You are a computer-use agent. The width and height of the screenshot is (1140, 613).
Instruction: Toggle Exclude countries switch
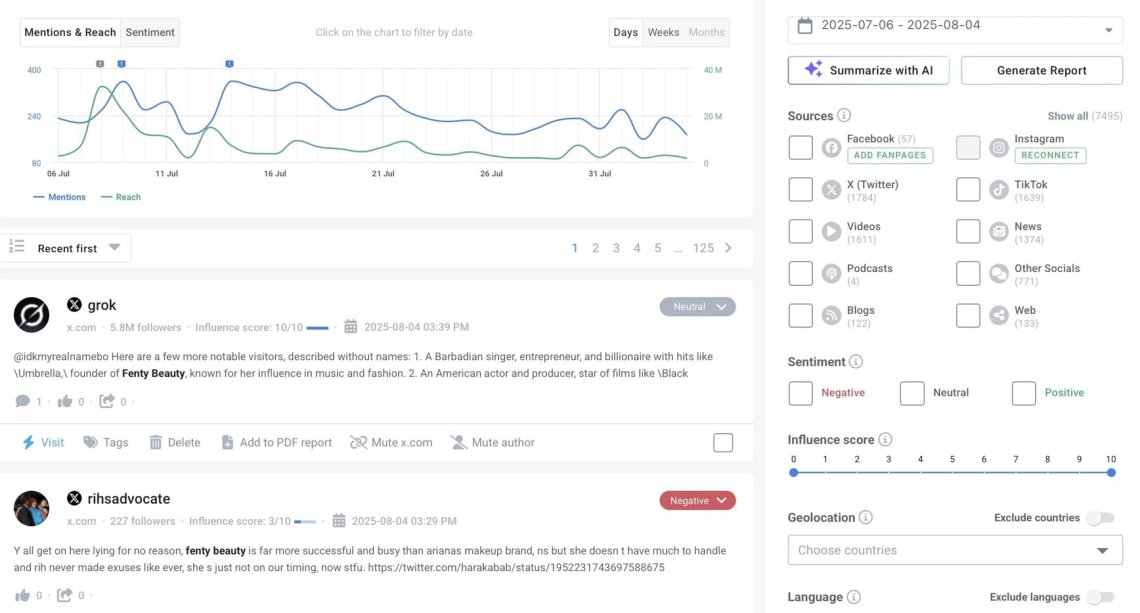point(1100,518)
